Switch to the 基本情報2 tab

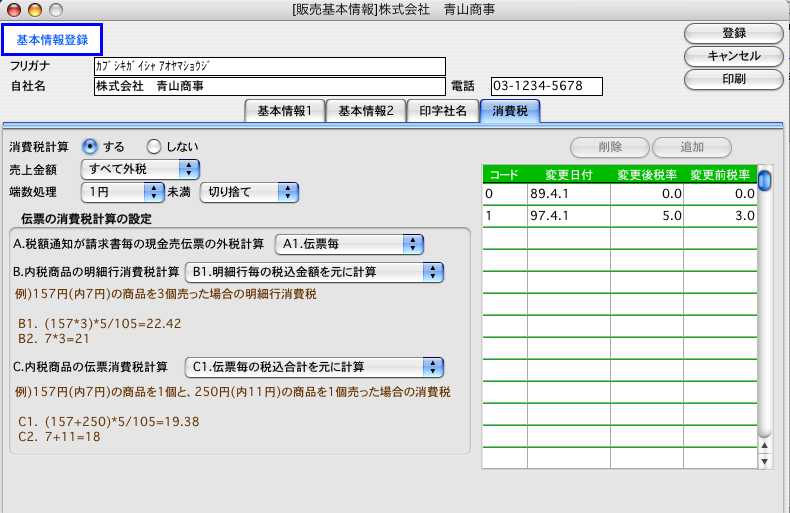click(x=365, y=111)
